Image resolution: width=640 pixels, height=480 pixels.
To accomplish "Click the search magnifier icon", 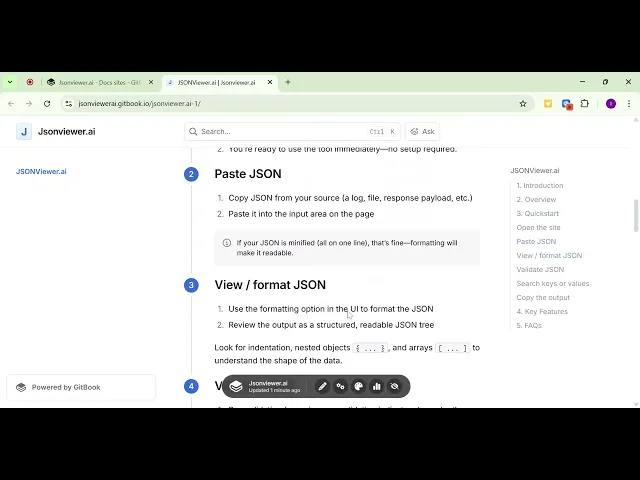I will click(193, 131).
